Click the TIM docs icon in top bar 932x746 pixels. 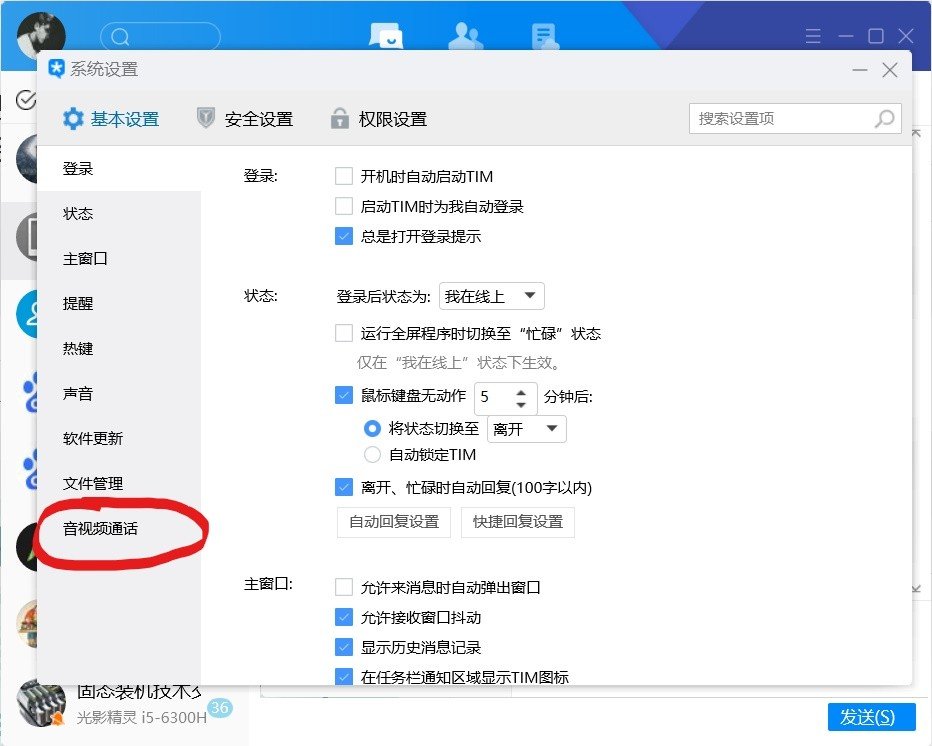point(545,36)
